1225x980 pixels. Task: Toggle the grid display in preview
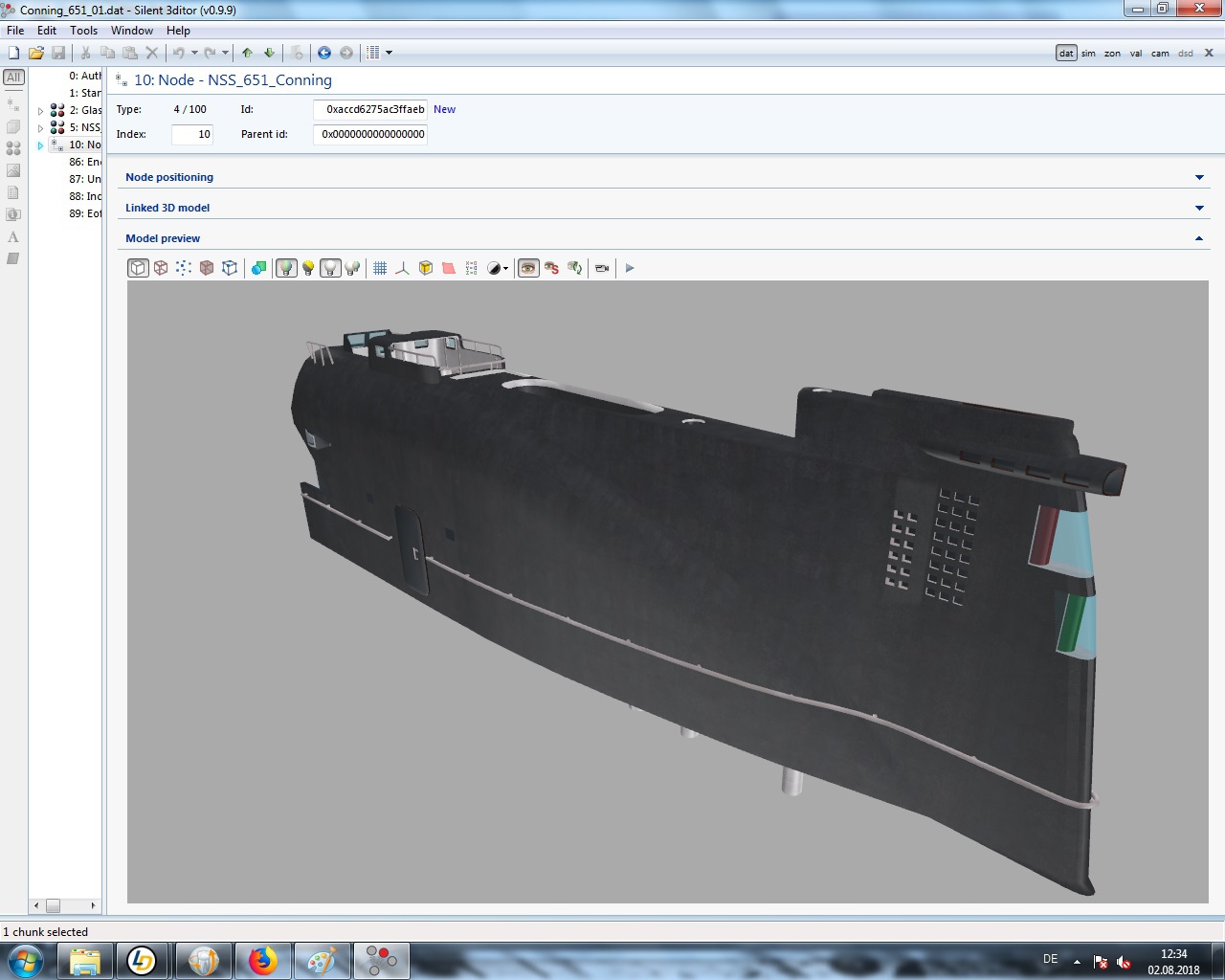[380, 268]
